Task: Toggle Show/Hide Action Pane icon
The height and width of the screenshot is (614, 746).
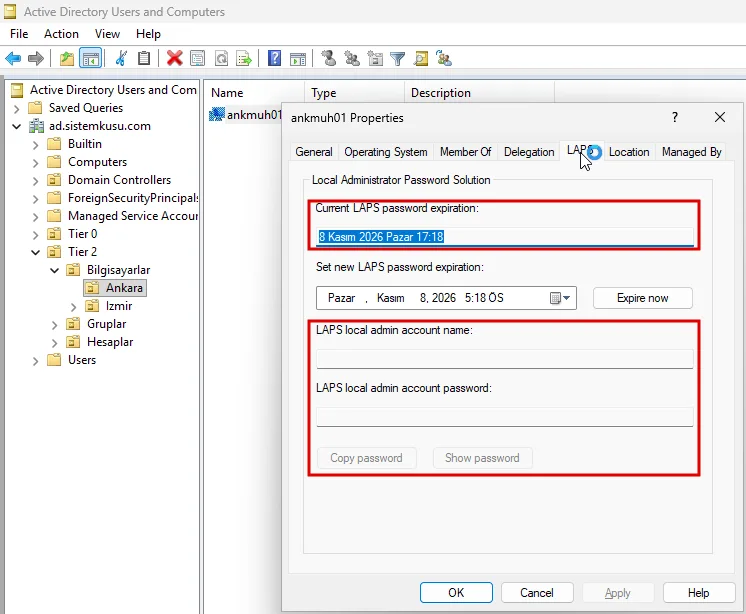Action: [x=298, y=58]
